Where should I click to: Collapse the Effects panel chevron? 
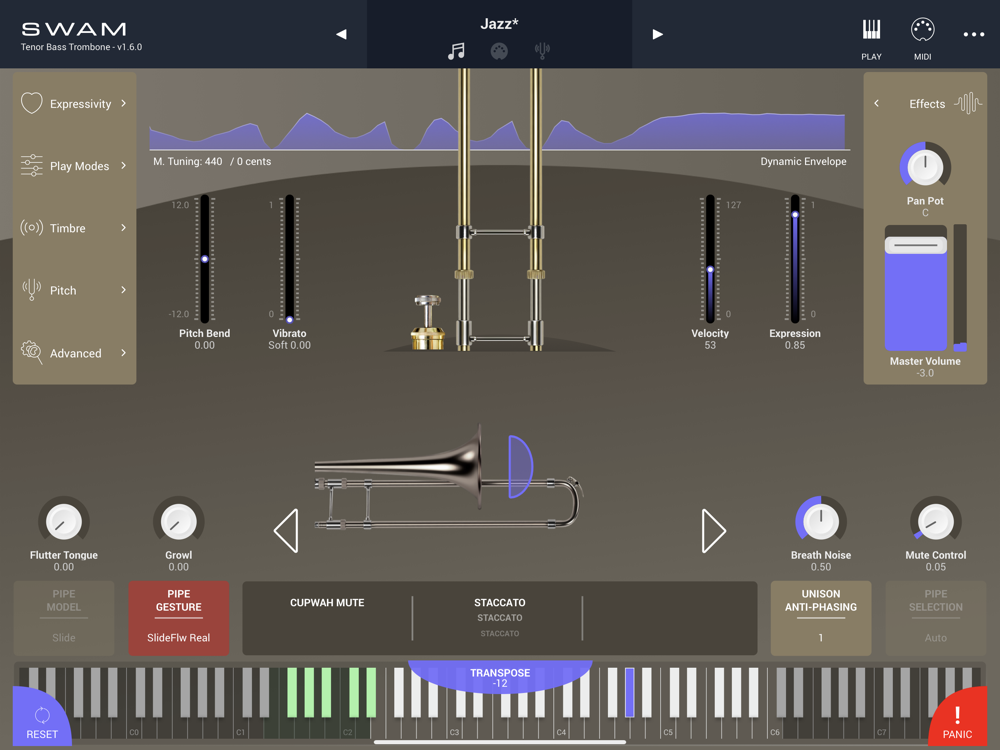[x=876, y=103]
